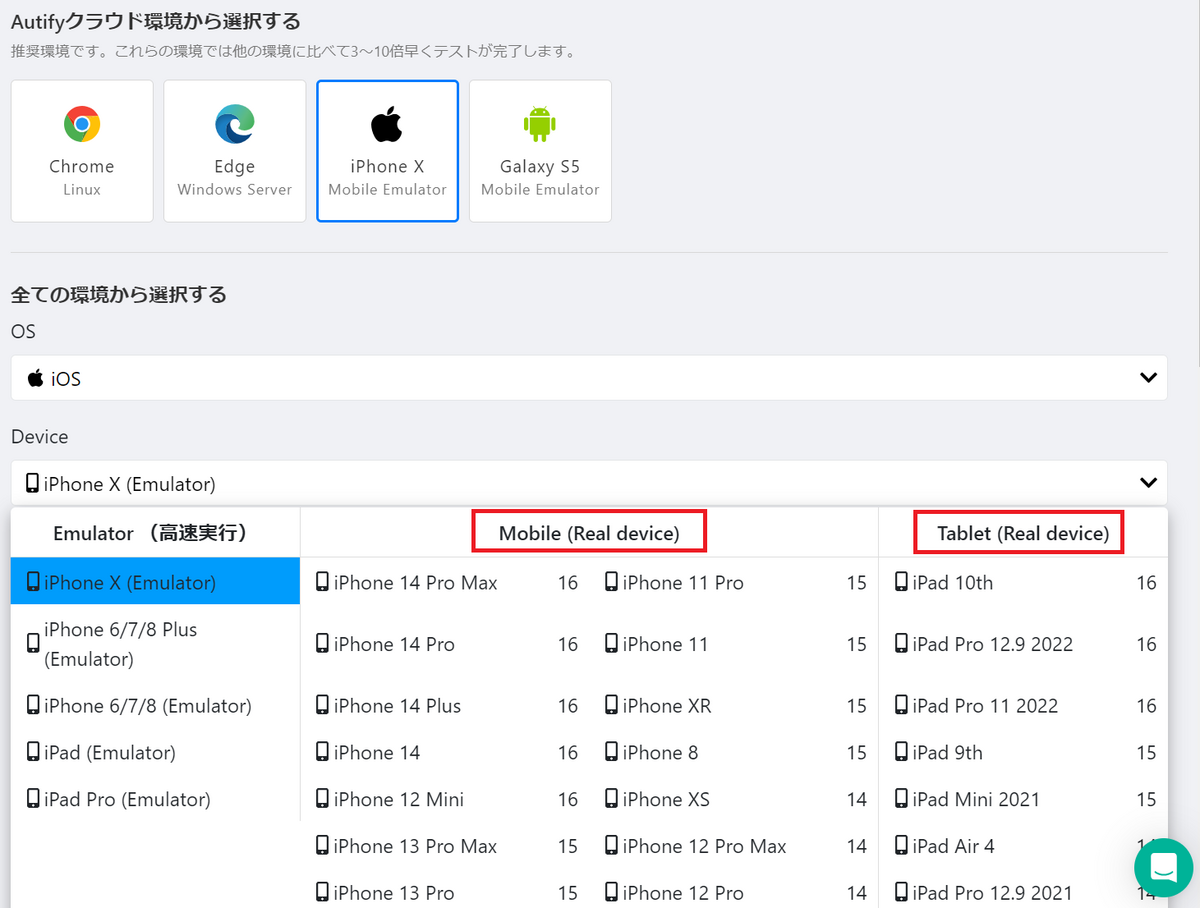This screenshot has width=1200, height=908.
Task: Choose the Galaxy S5 Mobile Emulator card
Action: point(540,151)
